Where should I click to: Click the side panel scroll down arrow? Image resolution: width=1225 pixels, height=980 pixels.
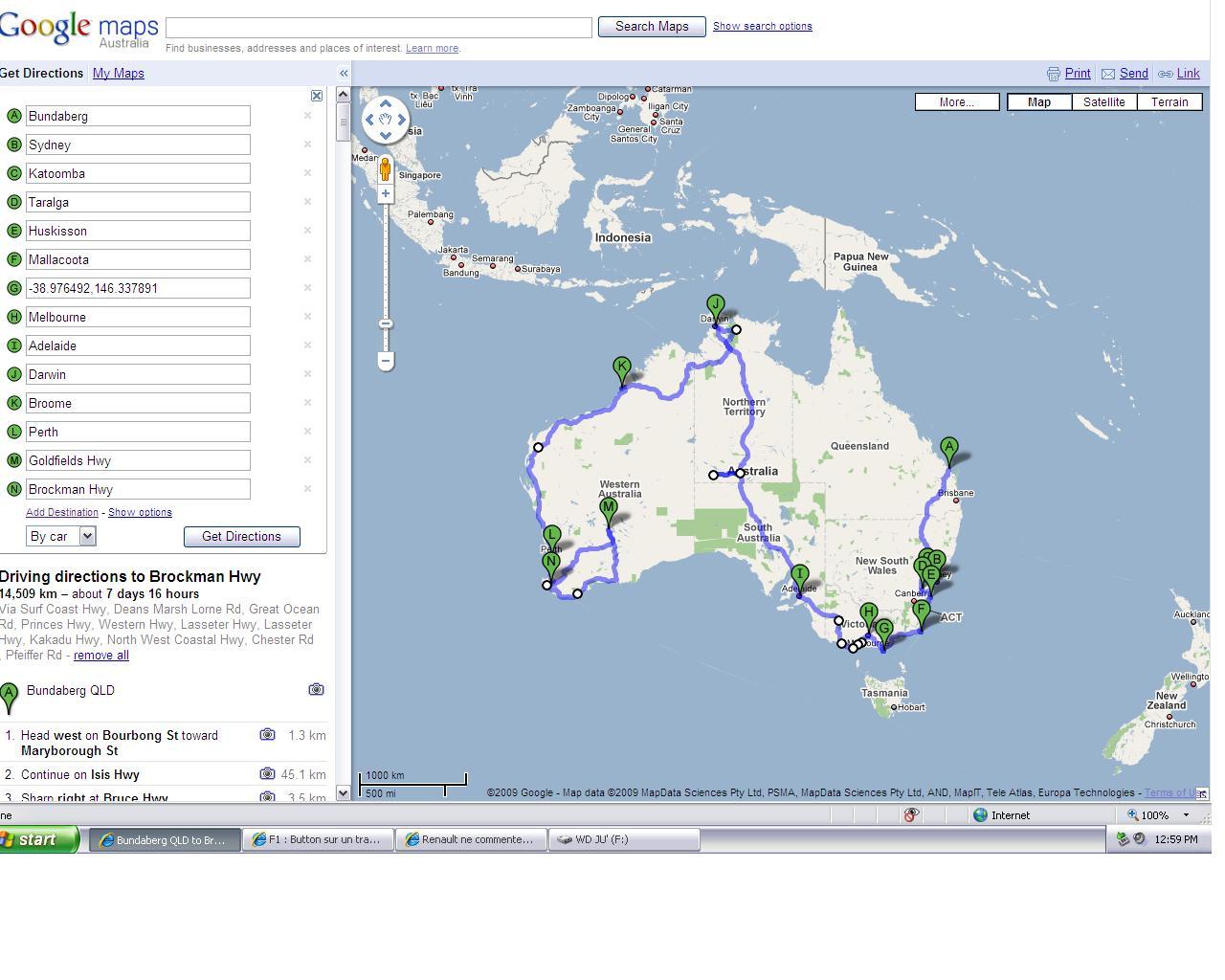point(344,793)
